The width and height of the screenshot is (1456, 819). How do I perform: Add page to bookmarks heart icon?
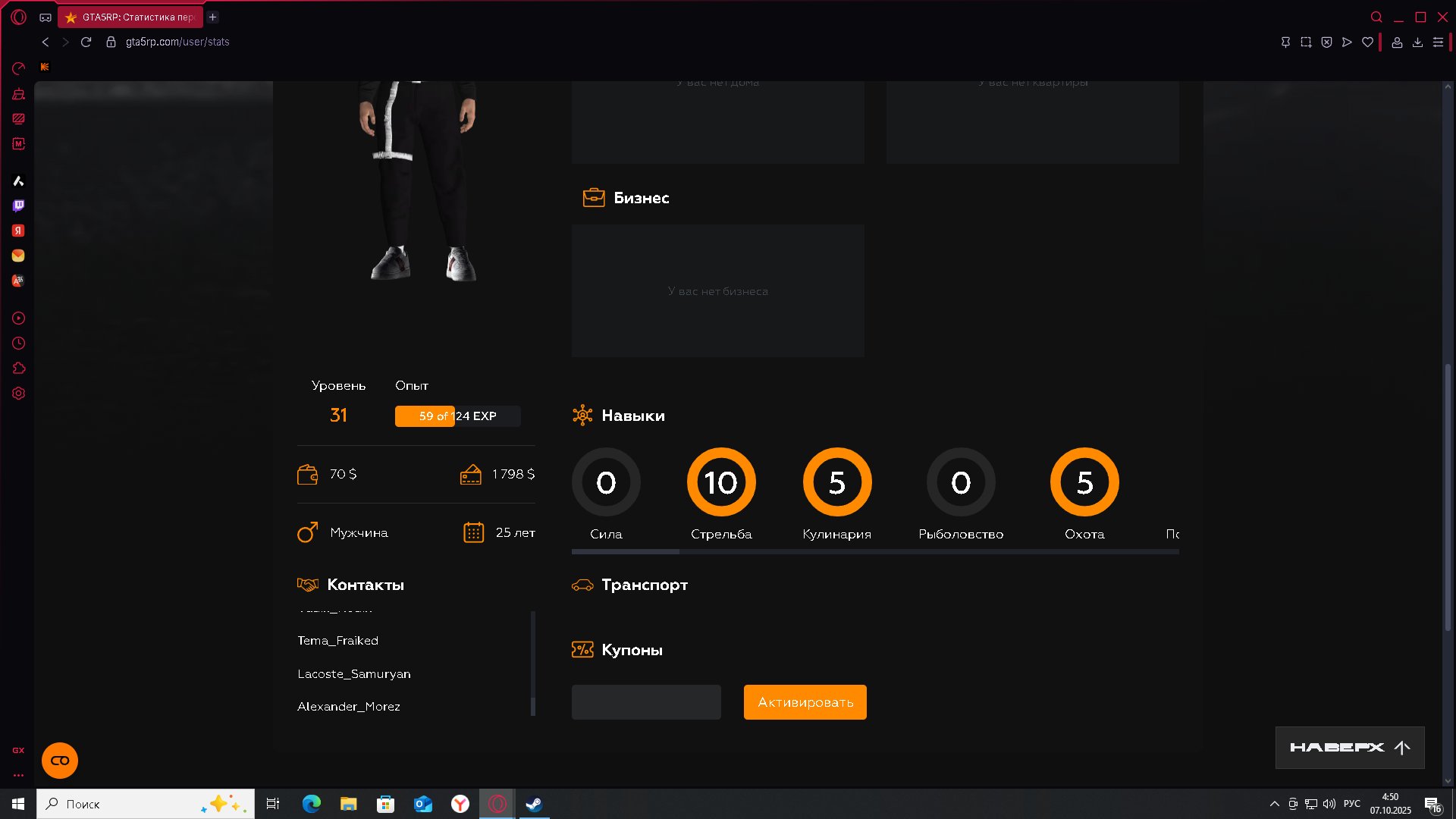1367,42
